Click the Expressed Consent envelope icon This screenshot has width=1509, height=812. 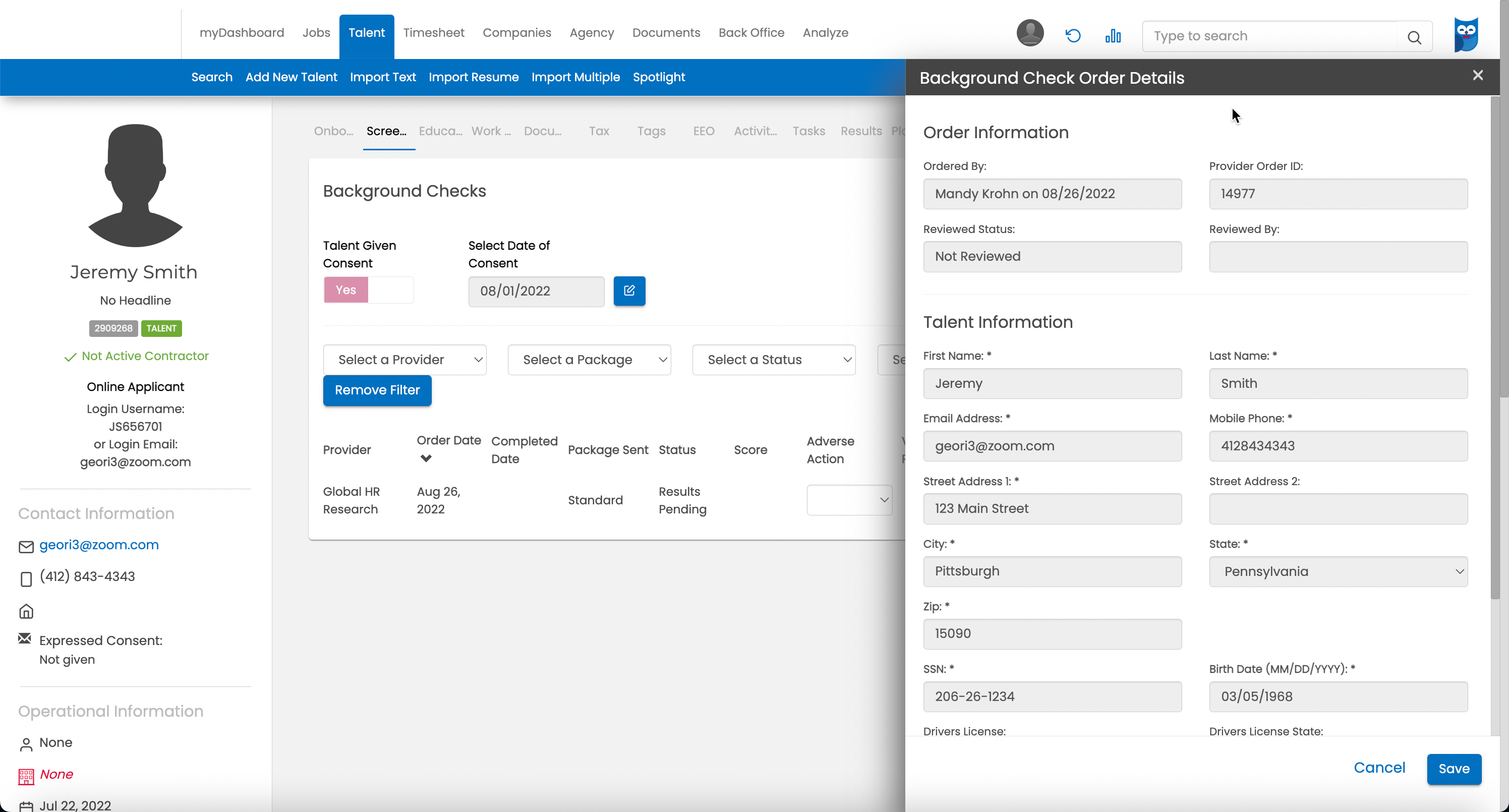coord(25,638)
